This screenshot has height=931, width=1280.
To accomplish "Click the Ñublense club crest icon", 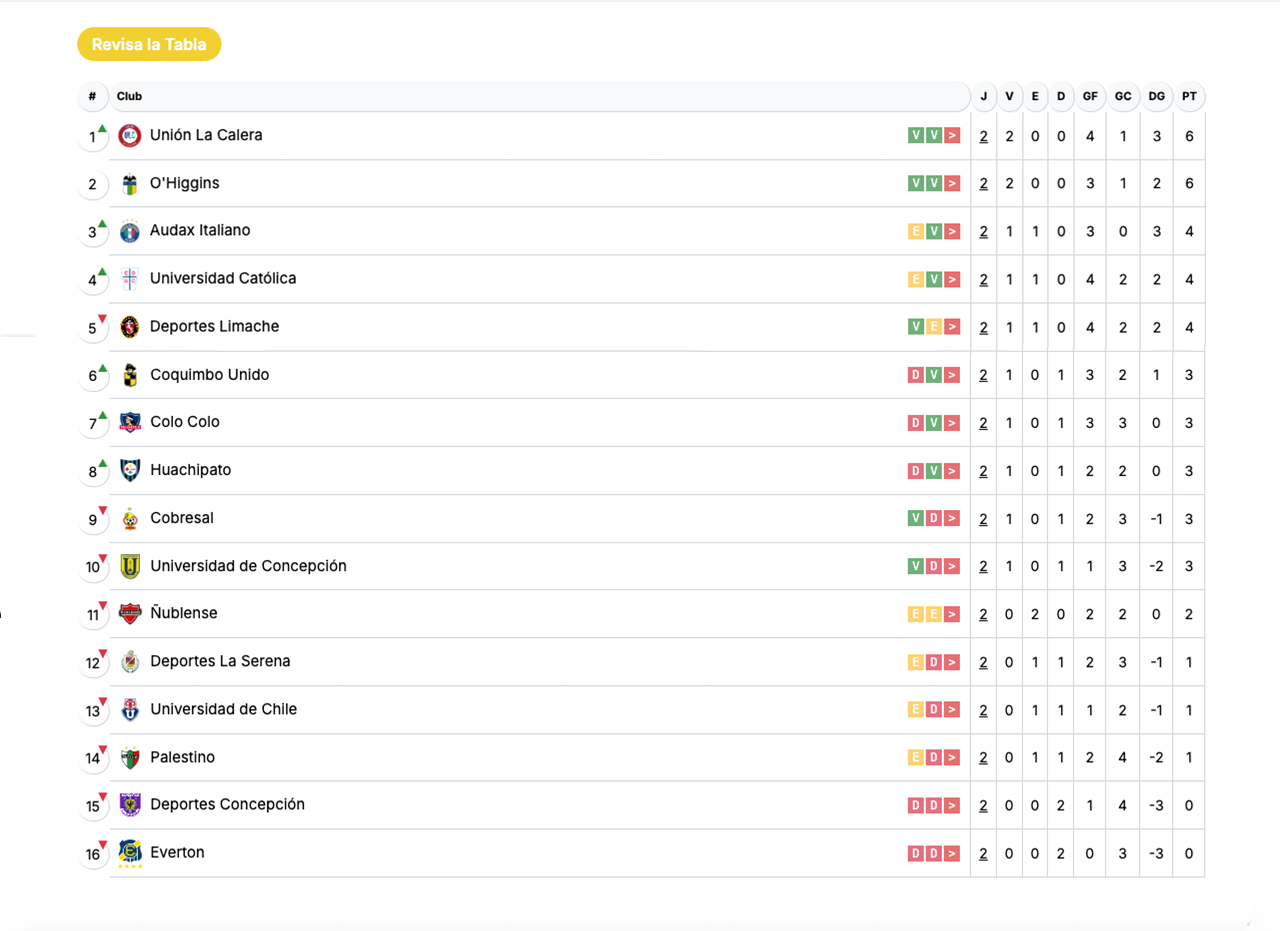I will point(130,614).
